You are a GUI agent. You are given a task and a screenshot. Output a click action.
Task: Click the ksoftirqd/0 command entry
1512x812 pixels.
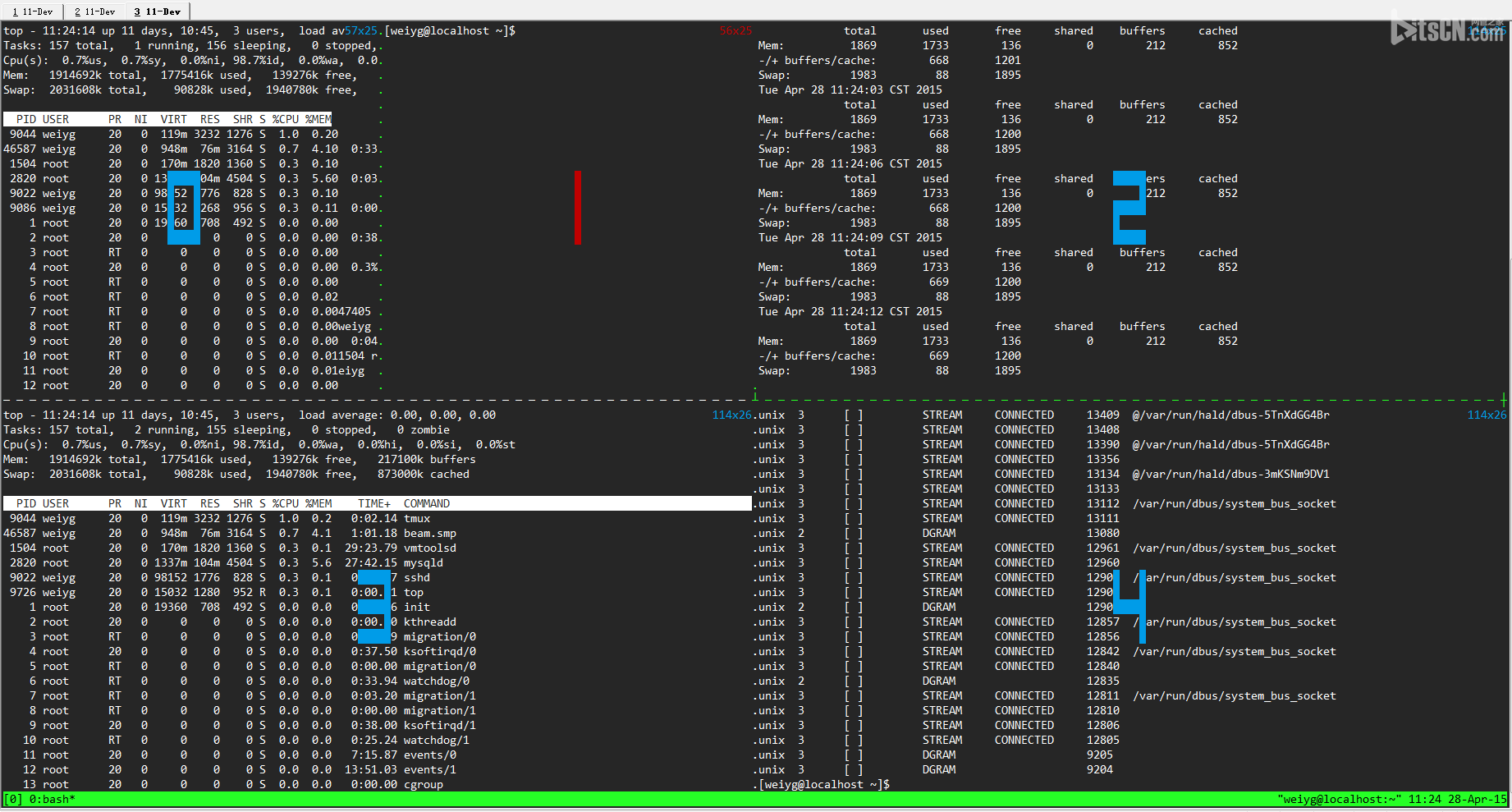(x=440, y=652)
